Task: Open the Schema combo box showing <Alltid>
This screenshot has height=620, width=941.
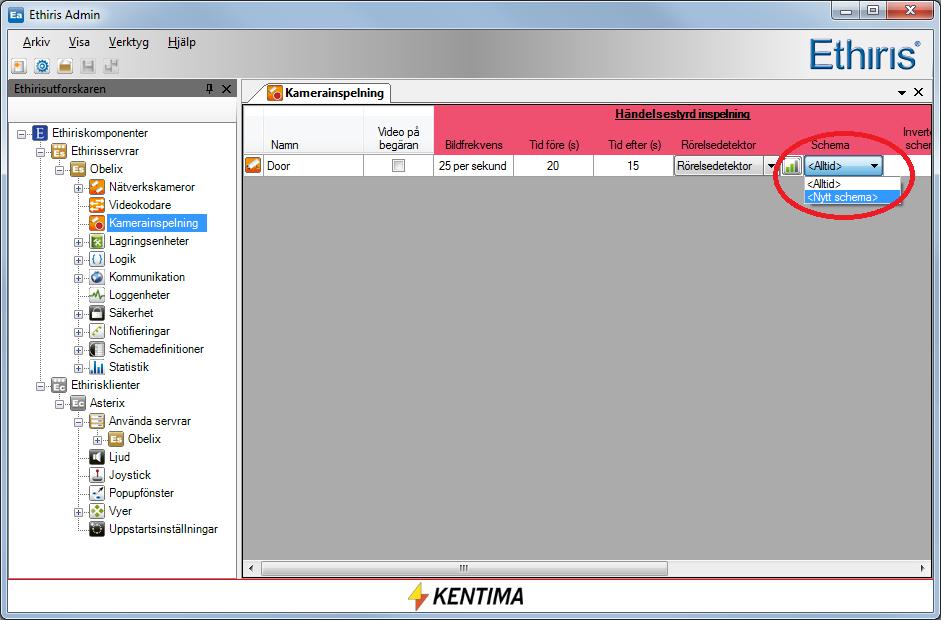Action: click(843, 166)
